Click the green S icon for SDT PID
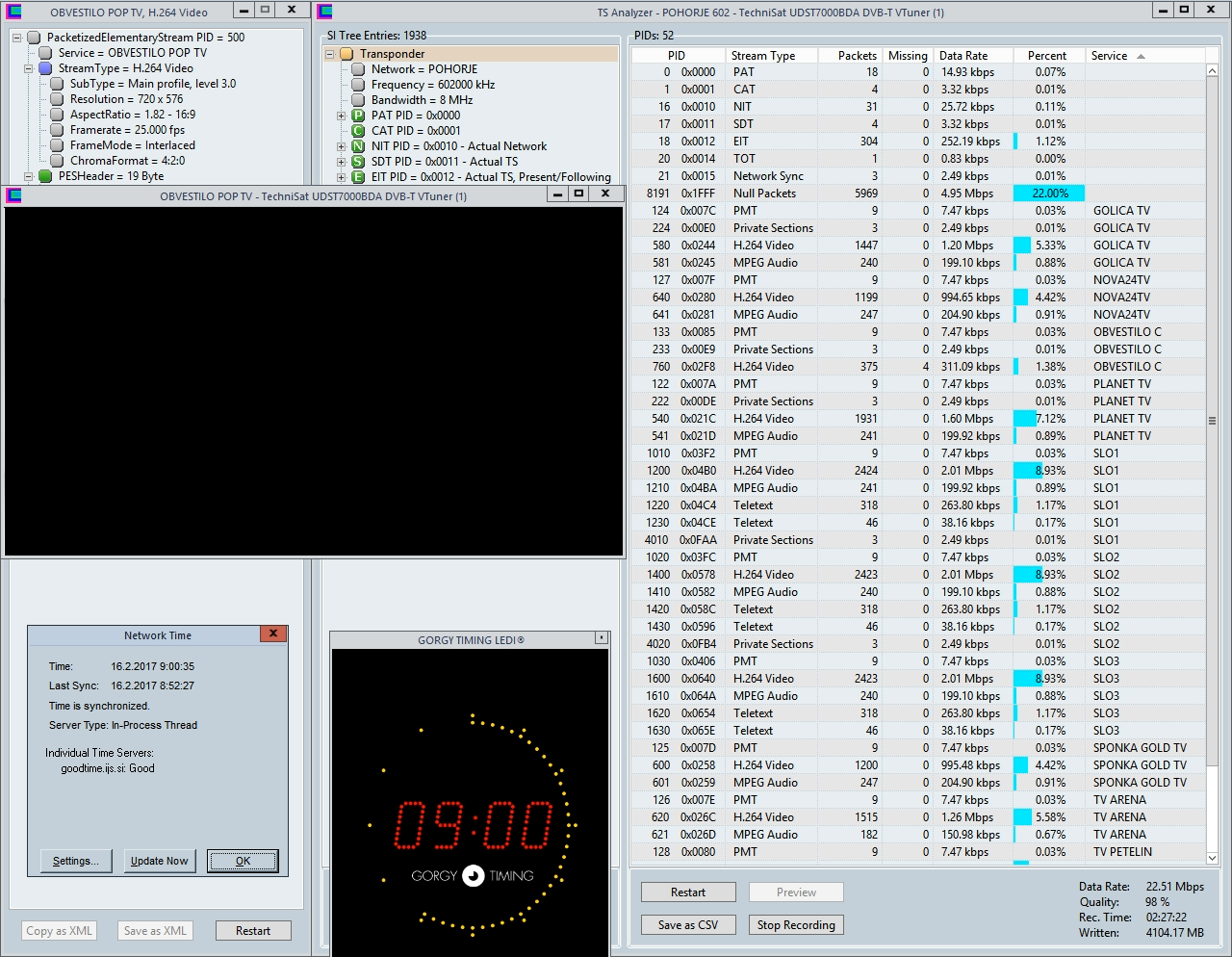1232x957 pixels. 358,162
